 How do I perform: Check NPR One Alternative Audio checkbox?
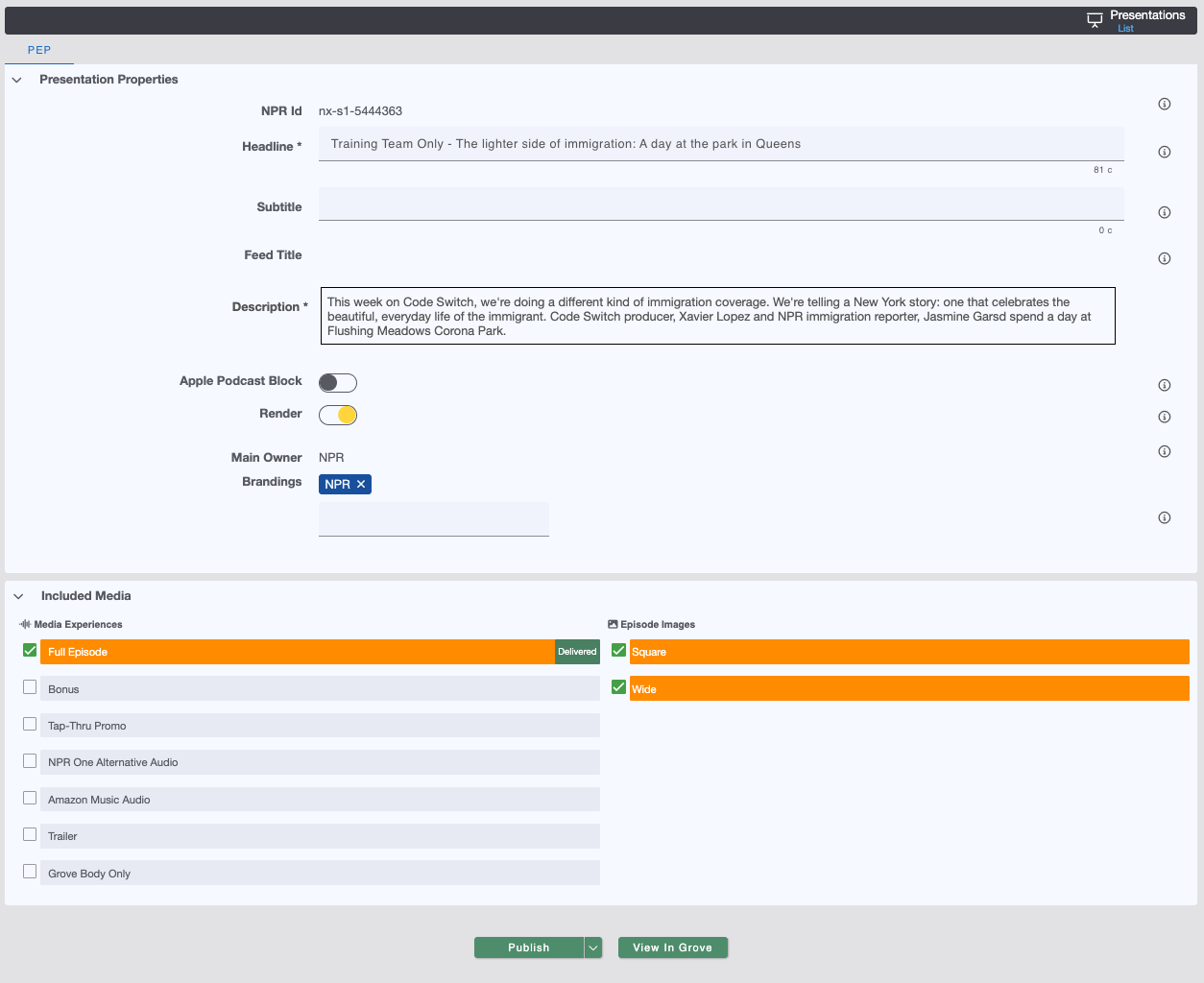[30, 760]
